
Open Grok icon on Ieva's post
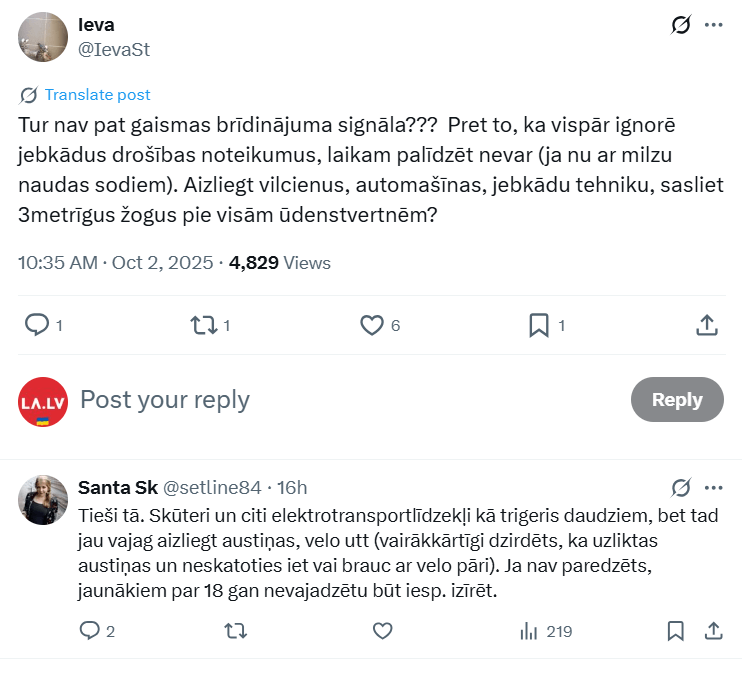pyautogui.click(x=681, y=25)
